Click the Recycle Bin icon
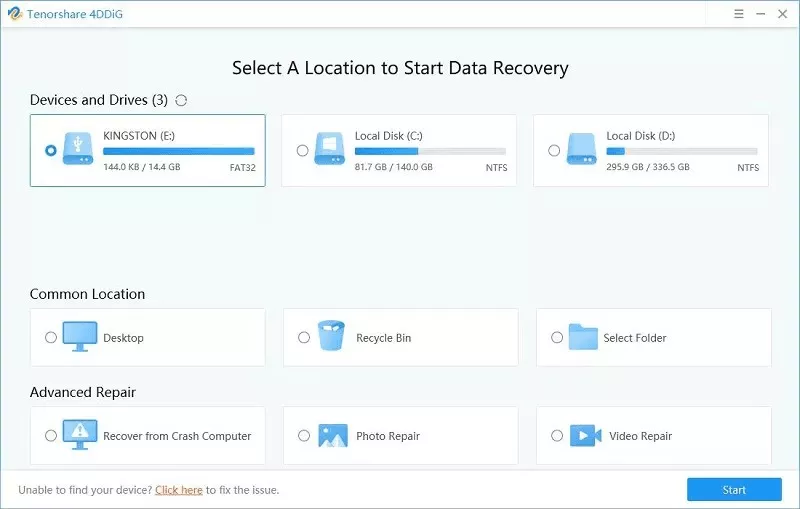Viewport: 800px width, 509px height. point(331,335)
